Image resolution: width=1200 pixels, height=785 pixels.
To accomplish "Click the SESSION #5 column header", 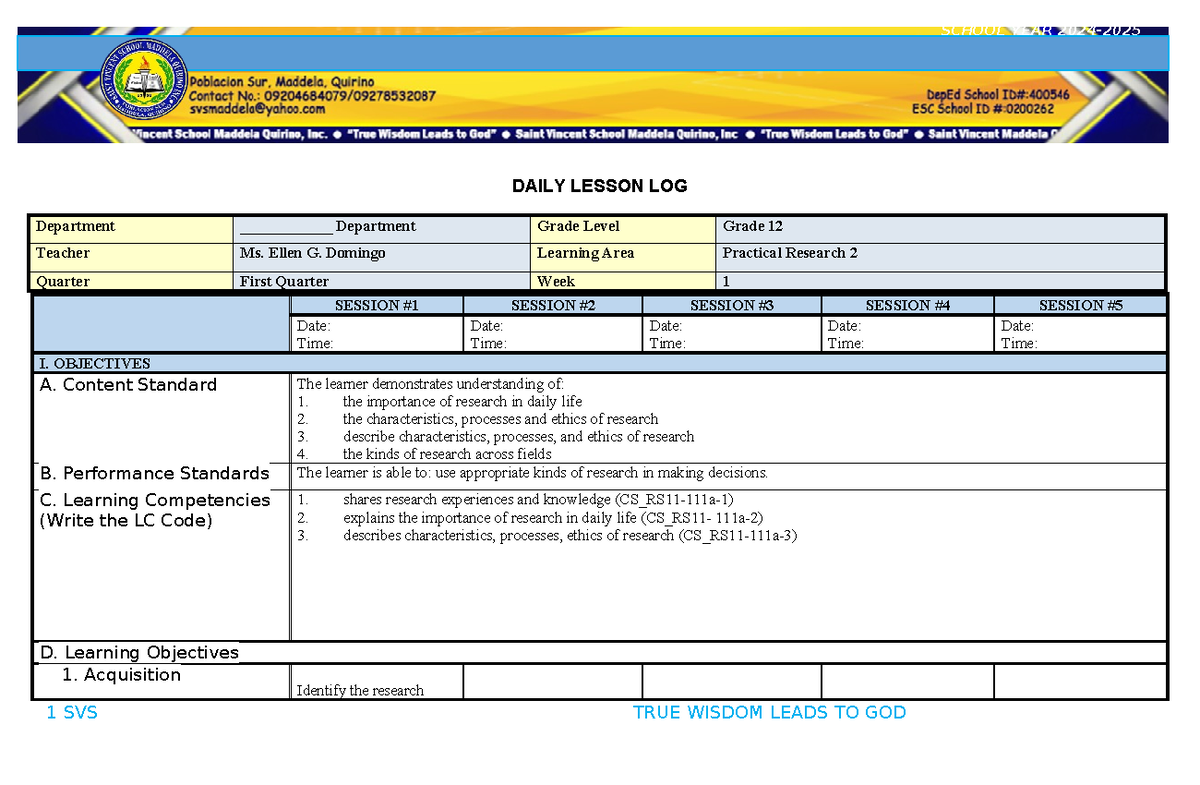I will 1080,305.
